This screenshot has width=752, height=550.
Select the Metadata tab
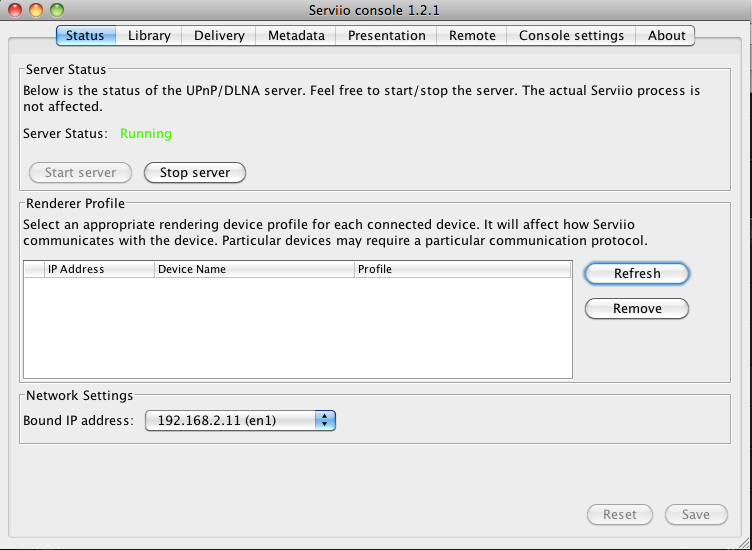click(x=296, y=35)
